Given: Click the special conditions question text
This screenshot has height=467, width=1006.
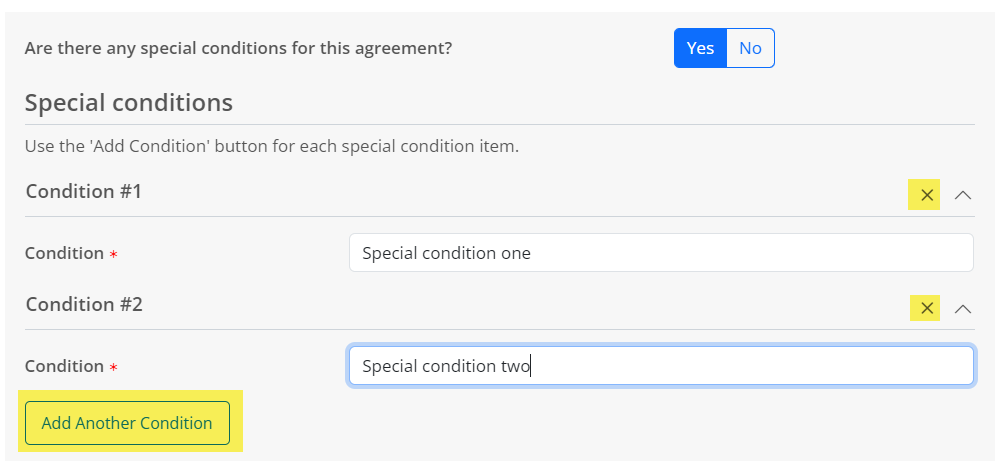Looking at the screenshot, I should click(x=238, y=48).
